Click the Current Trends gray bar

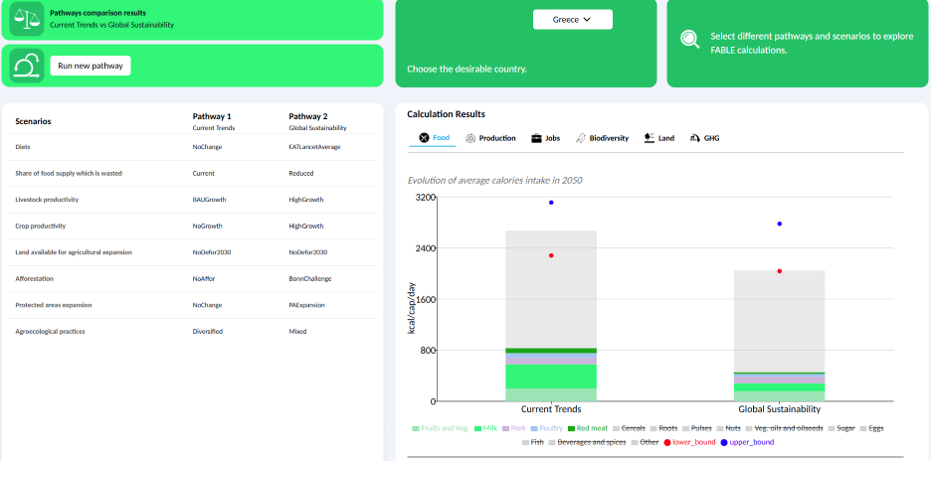click(550, 290)
